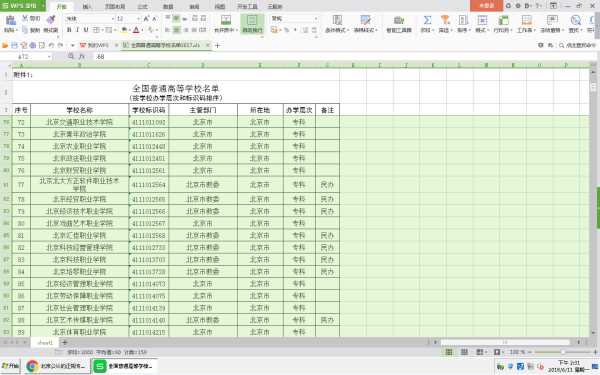Click the insert function fx icon
Image resolution: width=600 pixels, height=375 pixels.
pyautogui.click(x=82, y=57)
